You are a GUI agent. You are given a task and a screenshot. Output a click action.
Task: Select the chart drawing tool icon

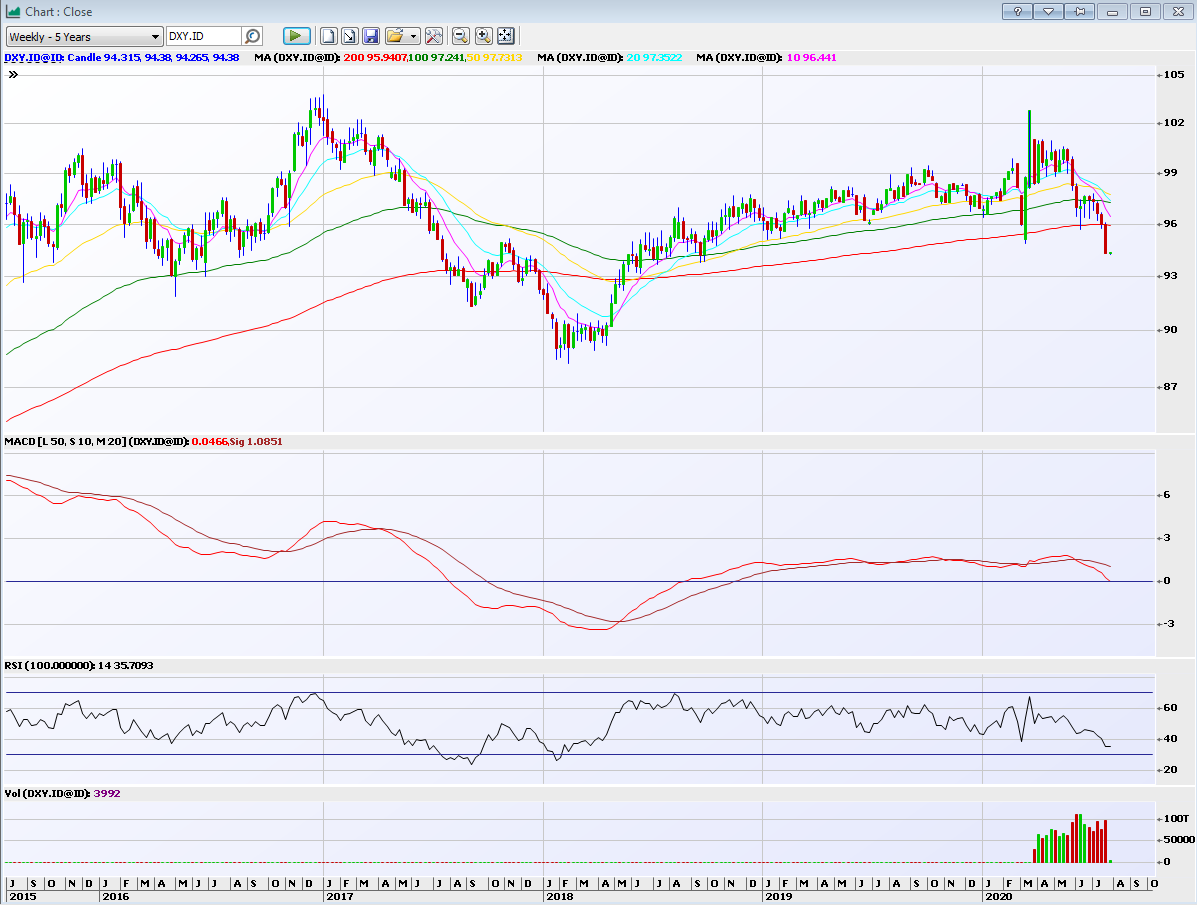pos(349,35)
